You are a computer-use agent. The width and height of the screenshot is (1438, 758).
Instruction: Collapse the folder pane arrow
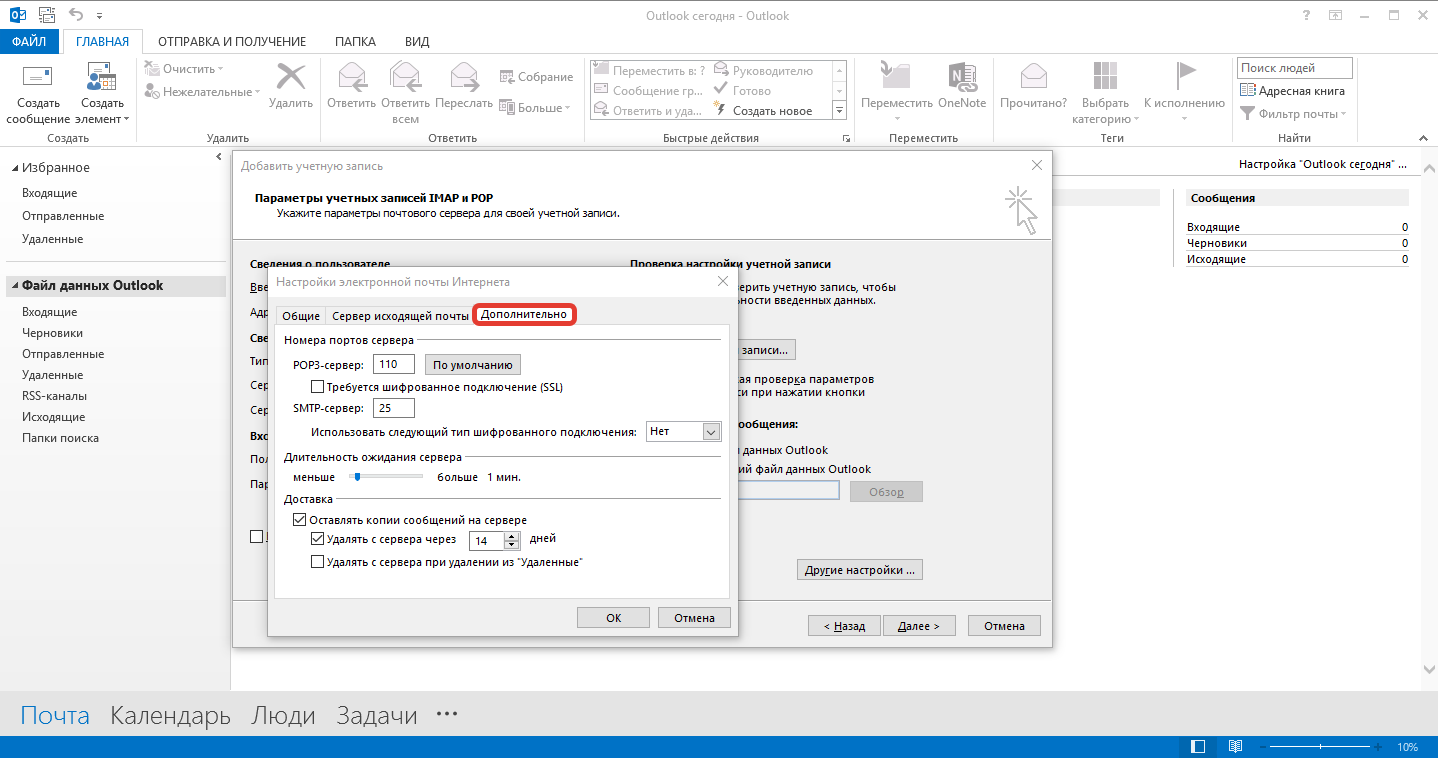pos(219,157)
